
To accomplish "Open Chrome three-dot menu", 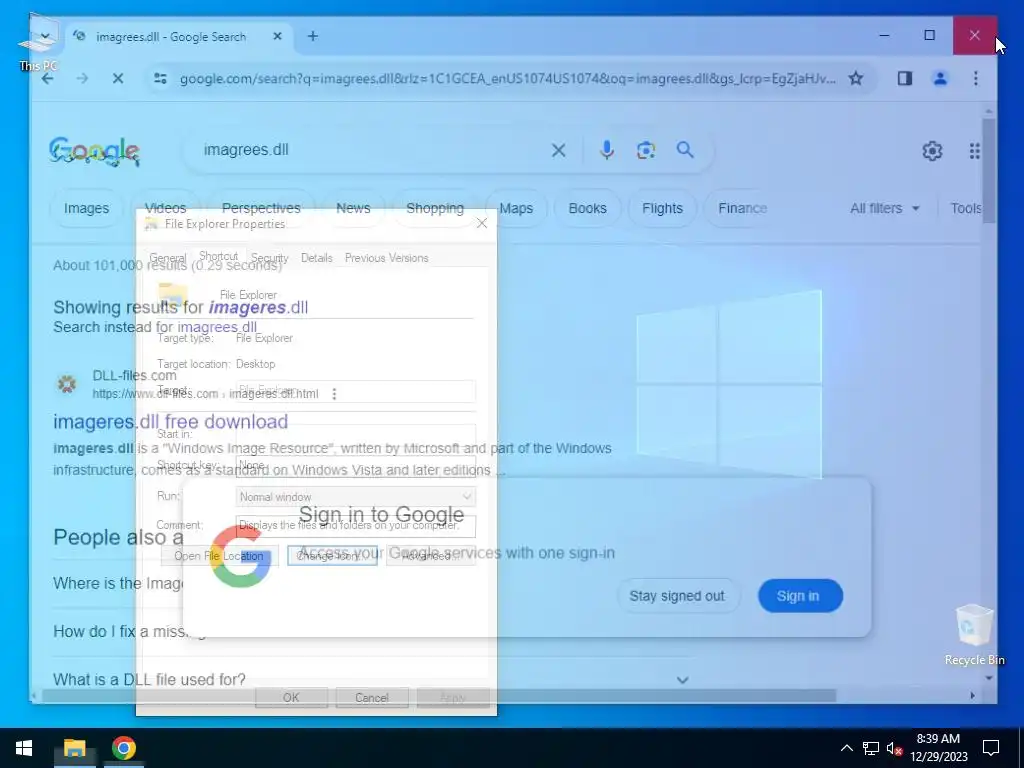I will point(976,79).
